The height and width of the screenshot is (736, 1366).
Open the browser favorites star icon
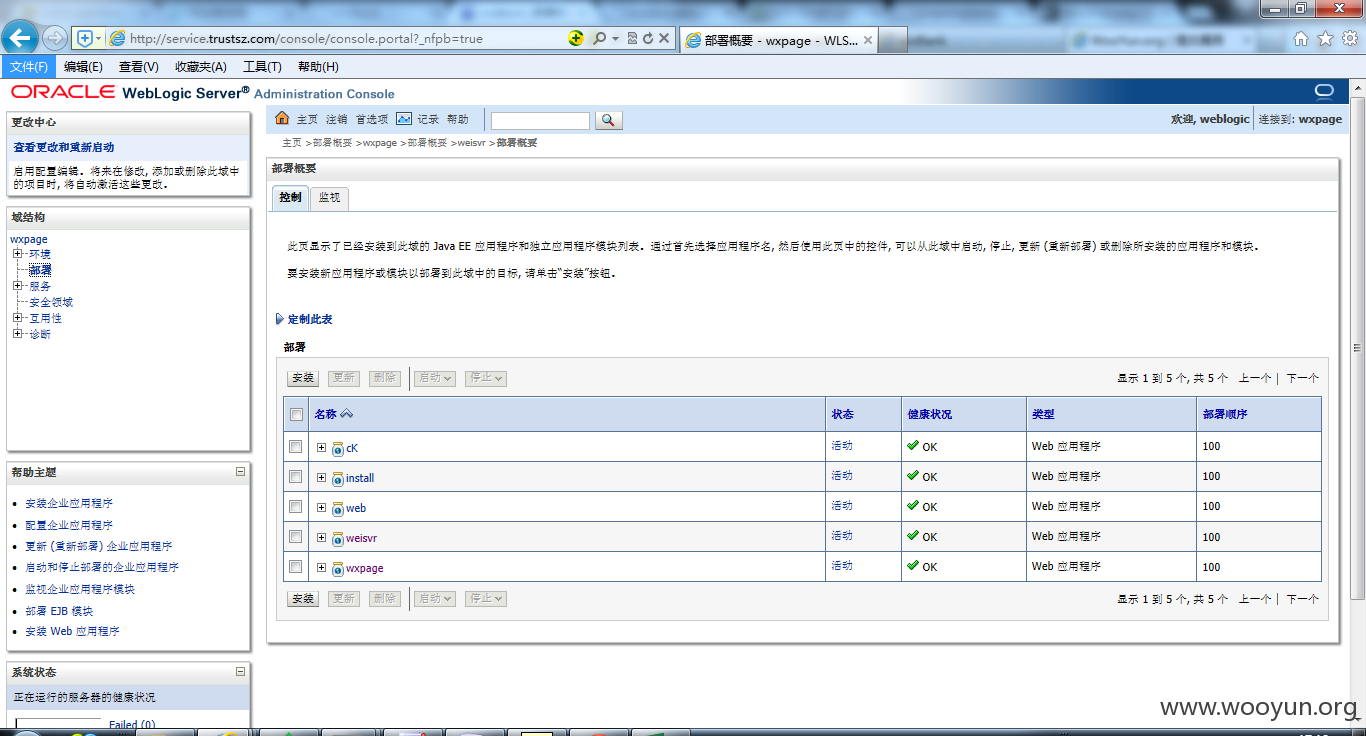coord(1325,39)
